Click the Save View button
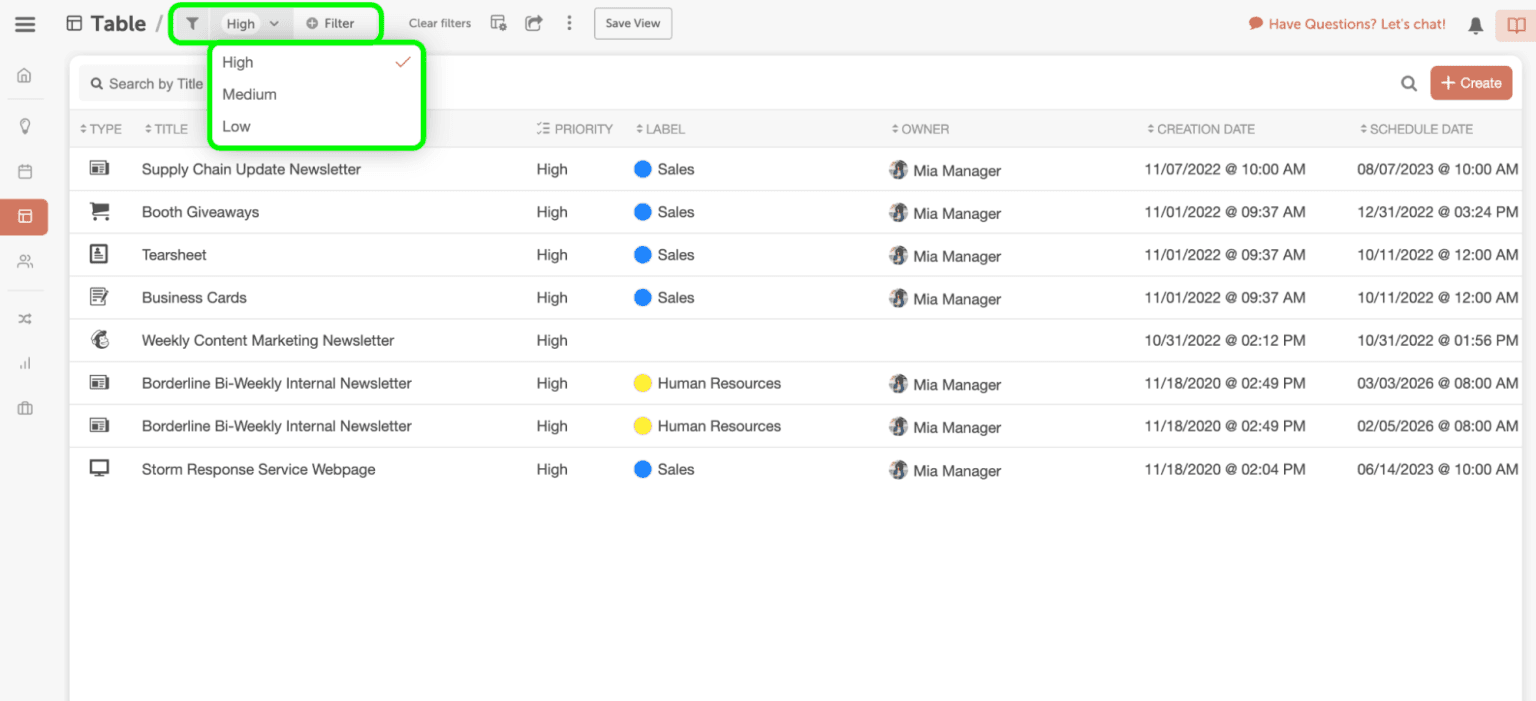Image resolution: width=1536 pixels, height=701 pixels. [x=632, y=24]
